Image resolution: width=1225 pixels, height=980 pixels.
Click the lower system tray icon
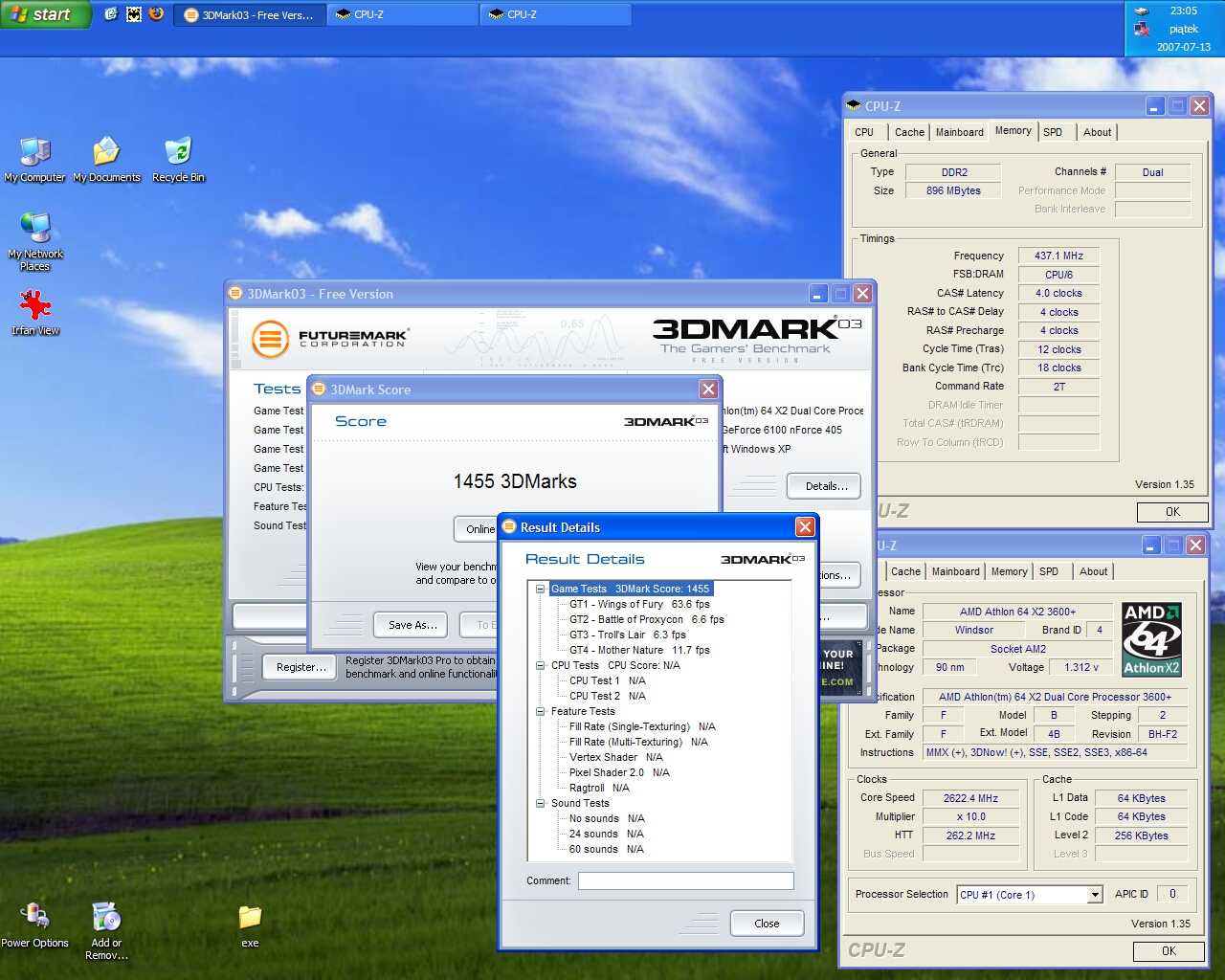pos(1141,30)
